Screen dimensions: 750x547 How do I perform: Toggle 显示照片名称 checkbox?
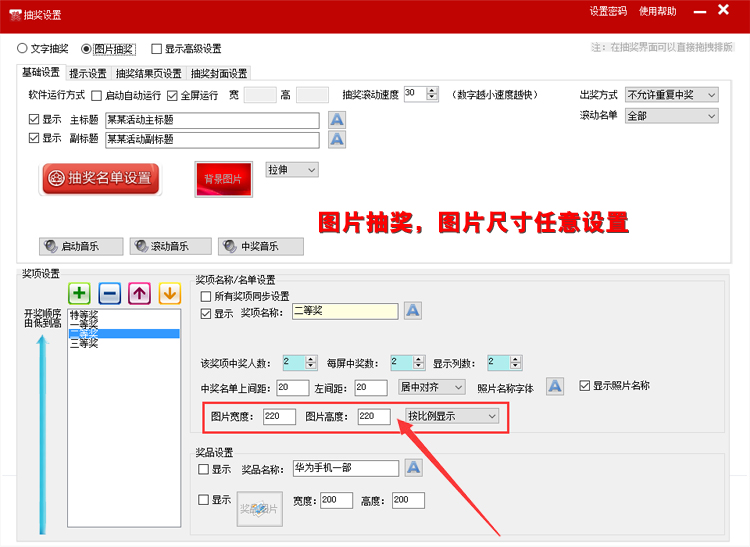[x=585, y=386]
